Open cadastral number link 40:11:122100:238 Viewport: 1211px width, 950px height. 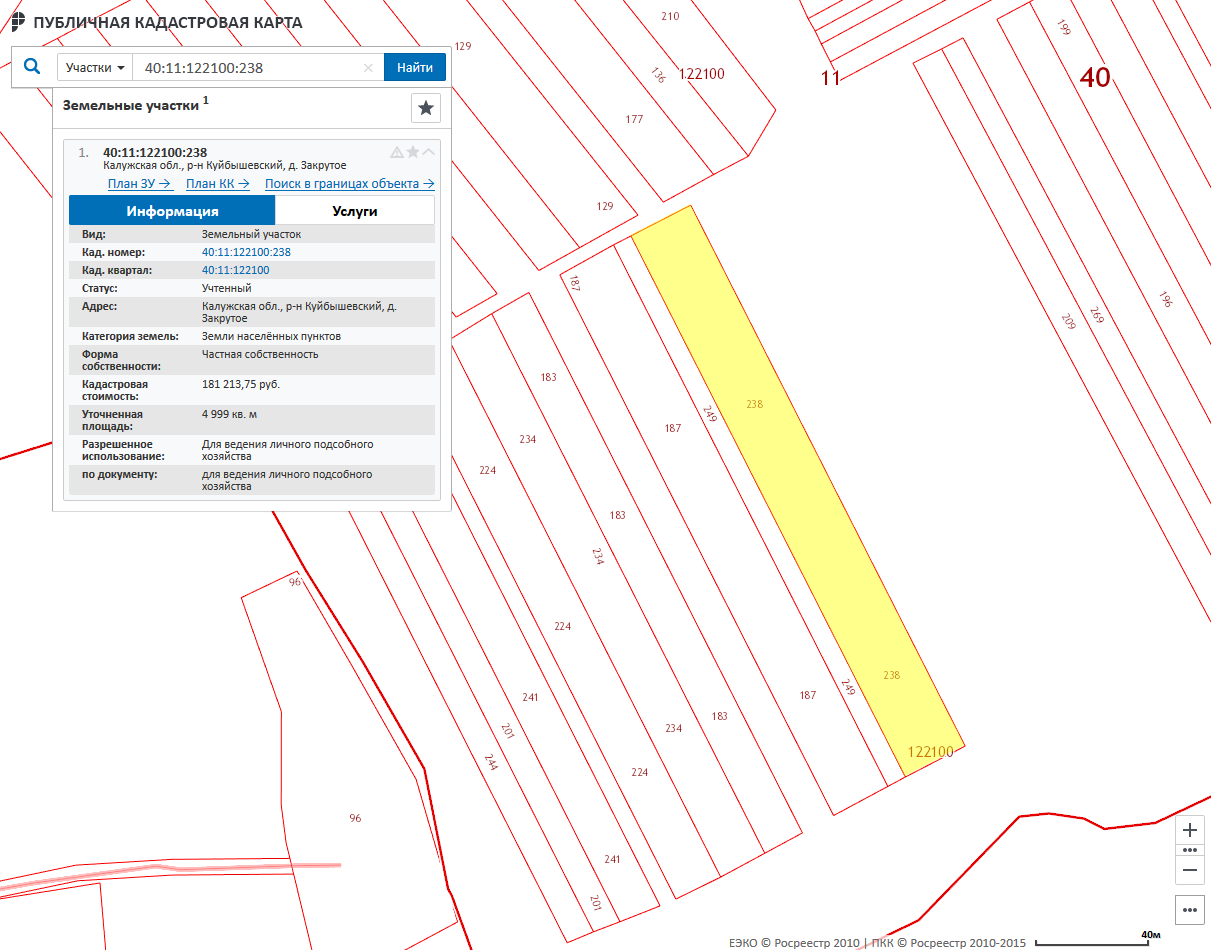tap(246, 252)
